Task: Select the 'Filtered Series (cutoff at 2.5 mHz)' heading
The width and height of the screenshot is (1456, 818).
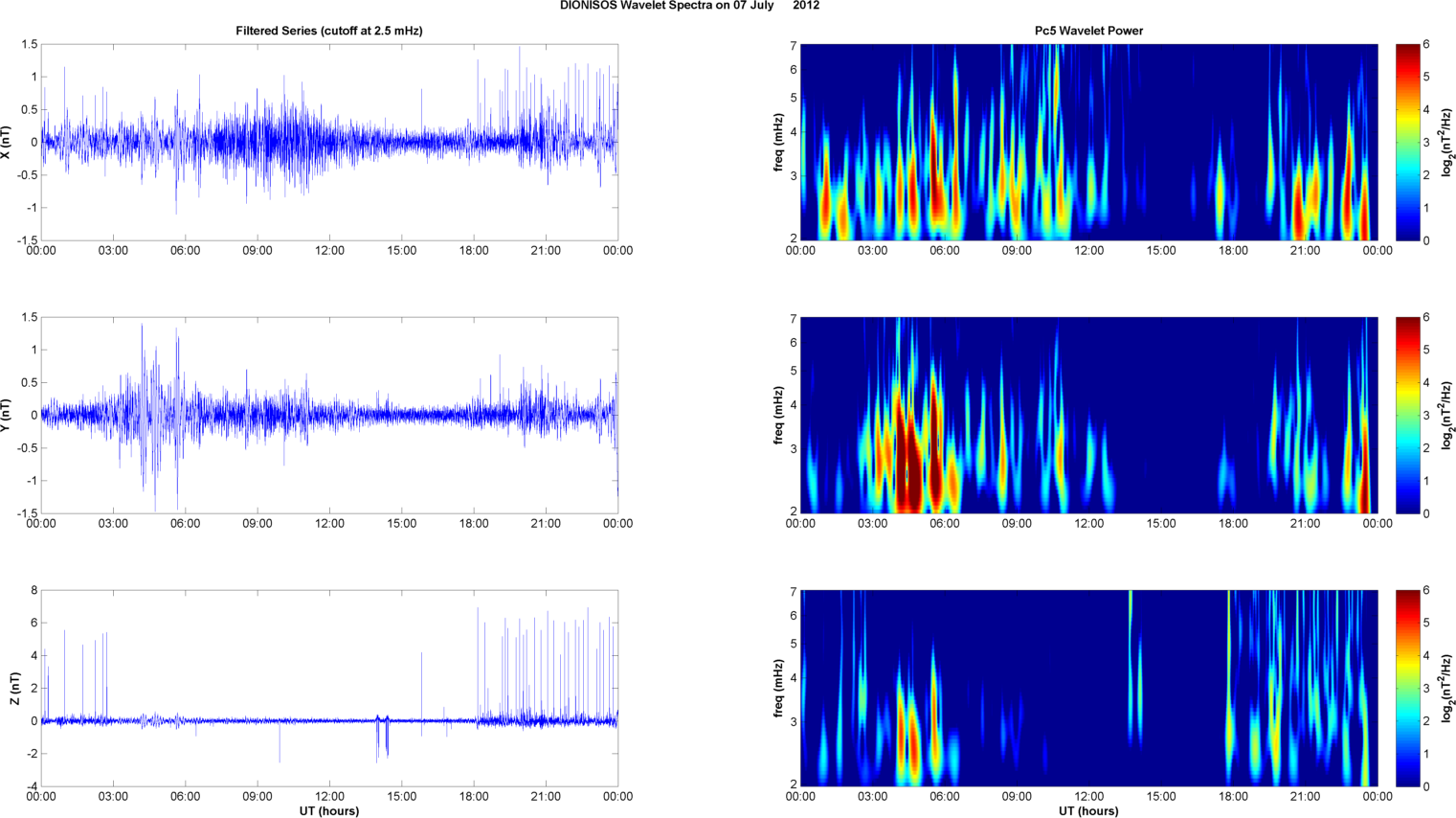Action: click(x=329, y=31)
